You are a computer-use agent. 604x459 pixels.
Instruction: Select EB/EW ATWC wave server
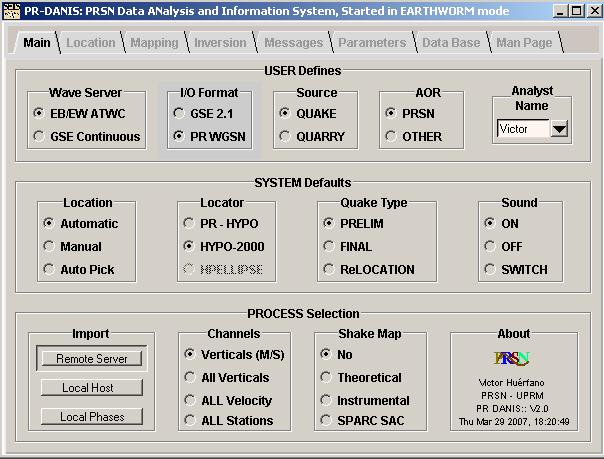(79, 114)
